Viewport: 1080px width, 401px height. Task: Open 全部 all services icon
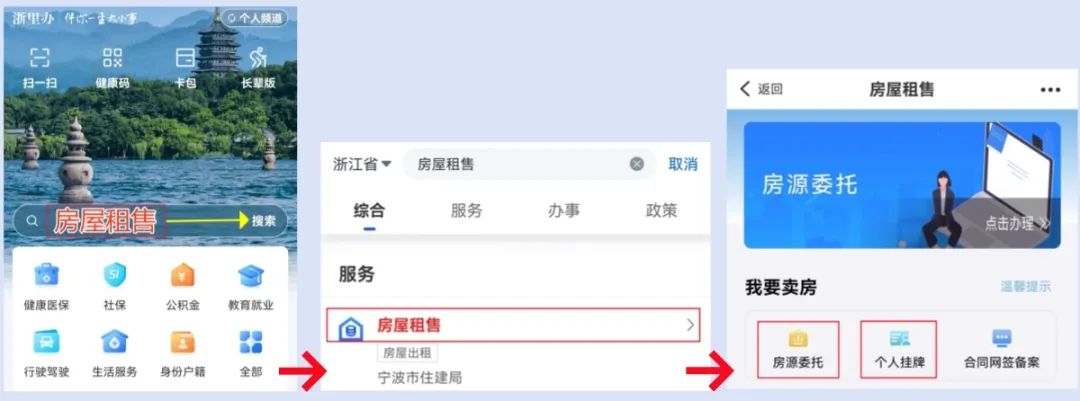[x=251, y=341]
